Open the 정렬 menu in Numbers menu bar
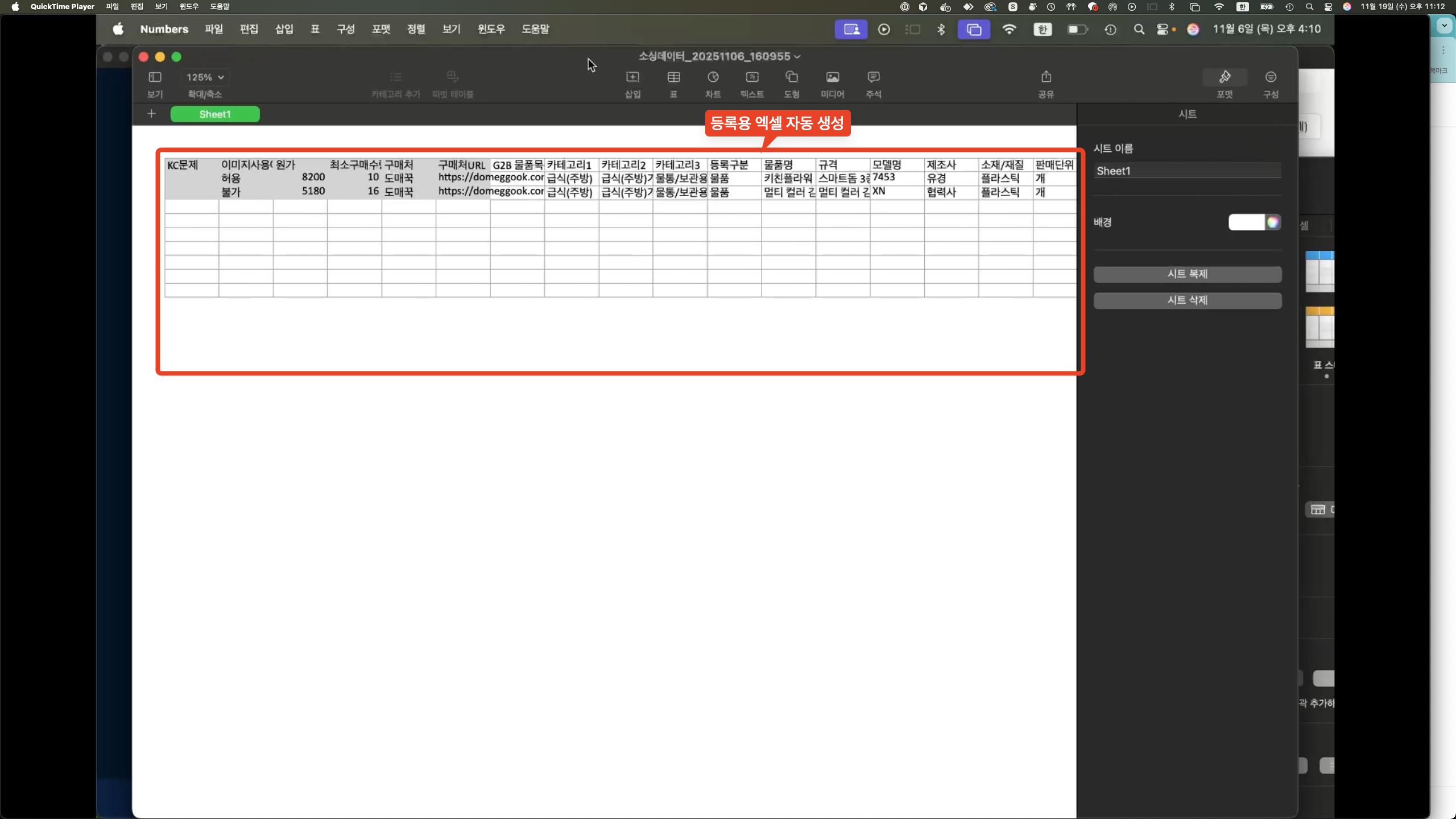1456x819 pixels. click(416, 29)
